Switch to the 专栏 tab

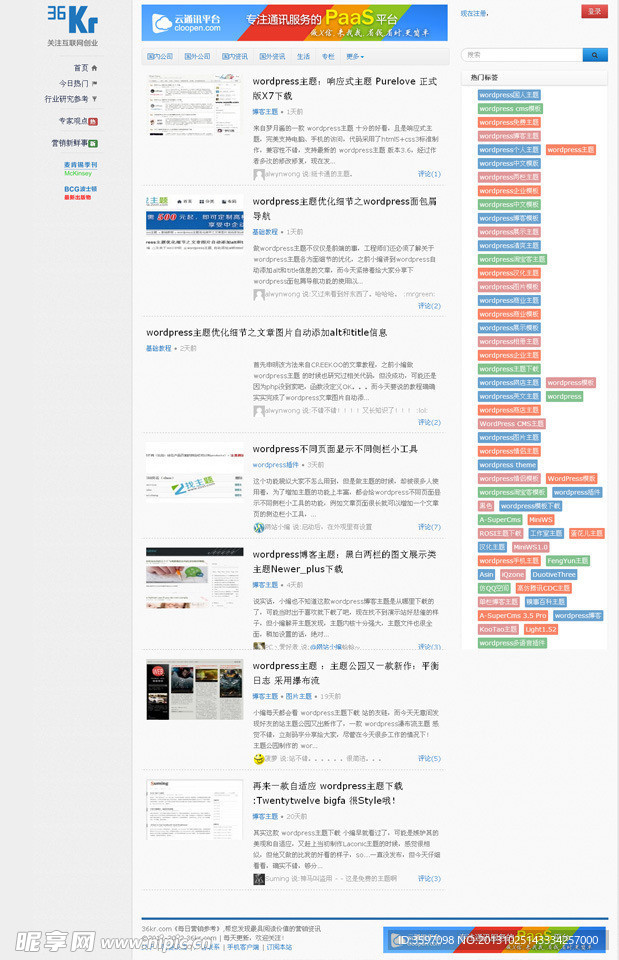(x=328, y=56)
